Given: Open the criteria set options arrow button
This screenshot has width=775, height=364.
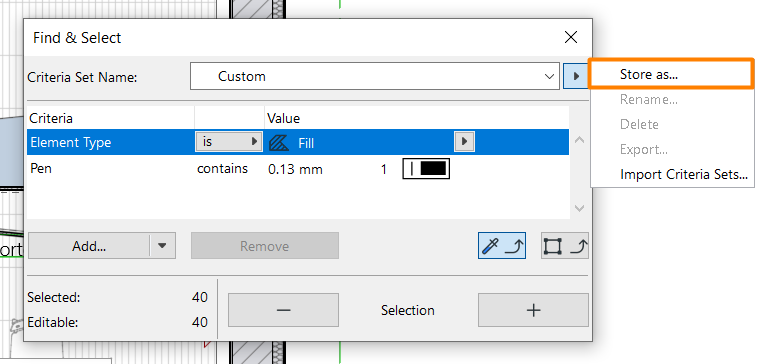Looking at the screenshot, I should coord(575,76).
